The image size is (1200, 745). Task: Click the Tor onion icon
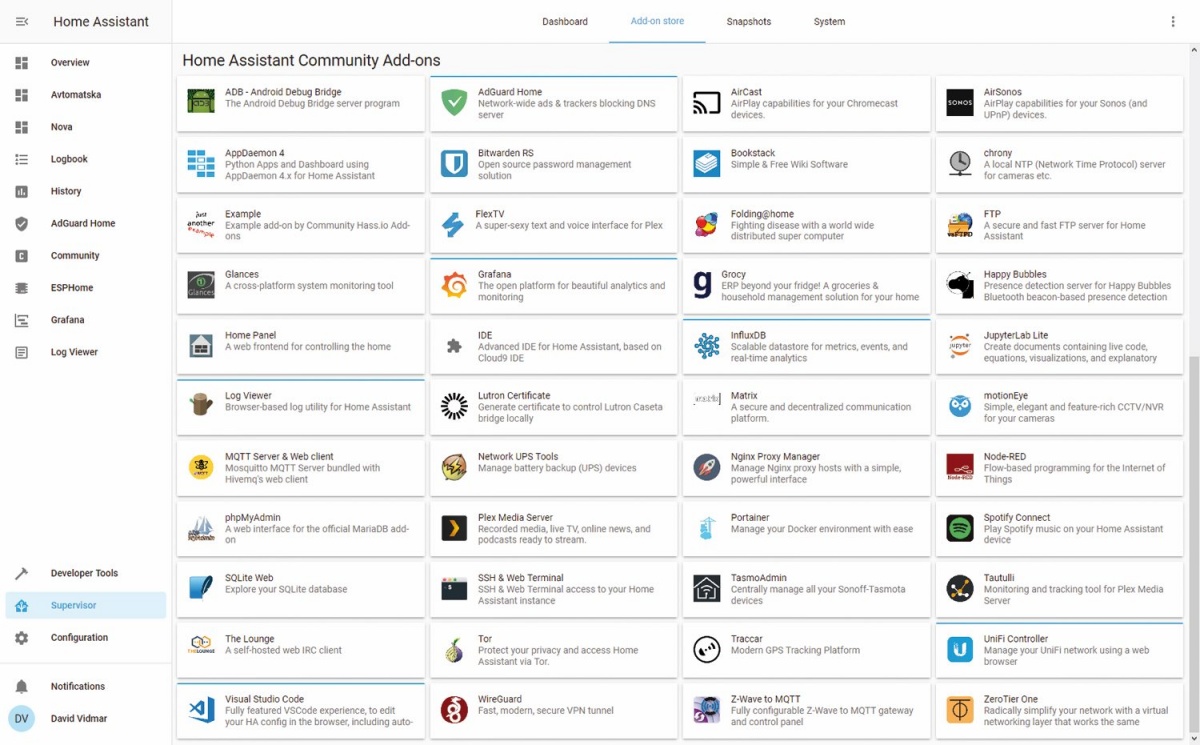pyautogui.click(x=454, y=650)
